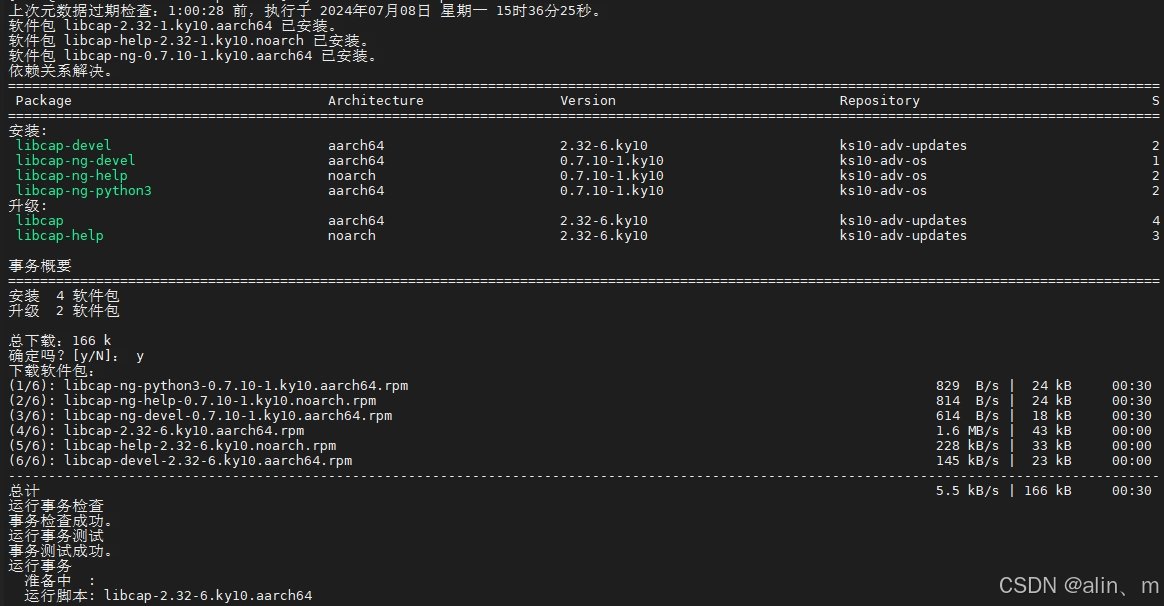Click the Version column header
This screenshot has width=1164, height=606.
pyautogui.click(x=588, y=100)
